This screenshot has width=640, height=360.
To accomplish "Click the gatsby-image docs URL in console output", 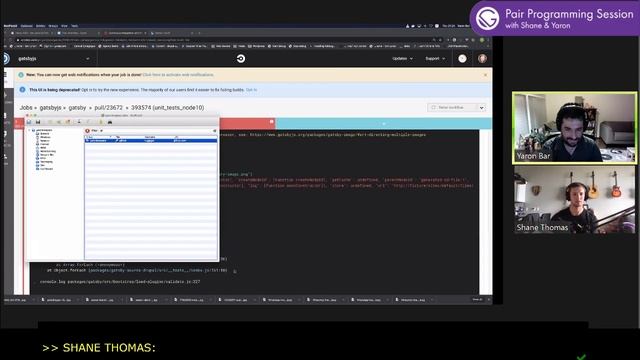I will [x=338, y=135].
